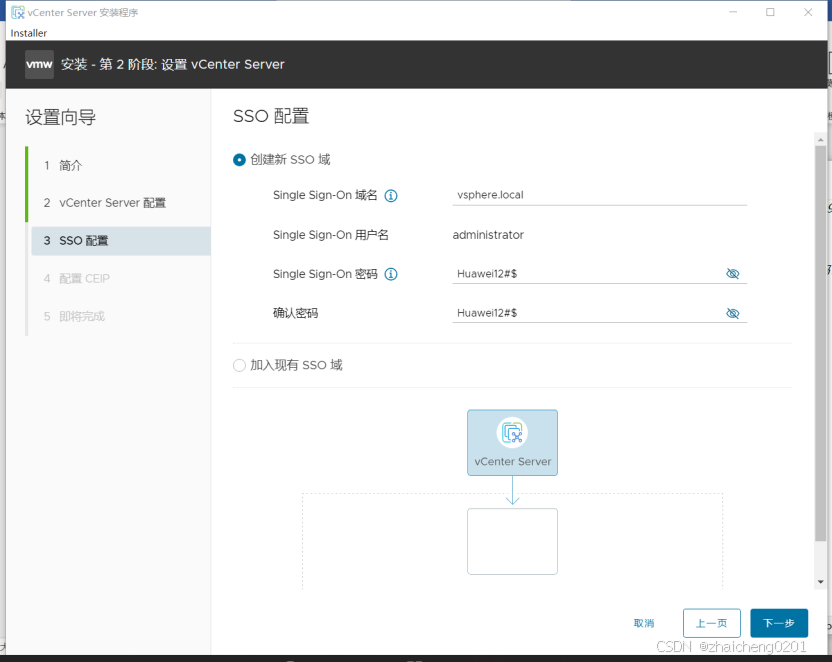Select wizard step 3 SSO 配置
The width and height of the screenshot is (832, 662).
point(121,241)
